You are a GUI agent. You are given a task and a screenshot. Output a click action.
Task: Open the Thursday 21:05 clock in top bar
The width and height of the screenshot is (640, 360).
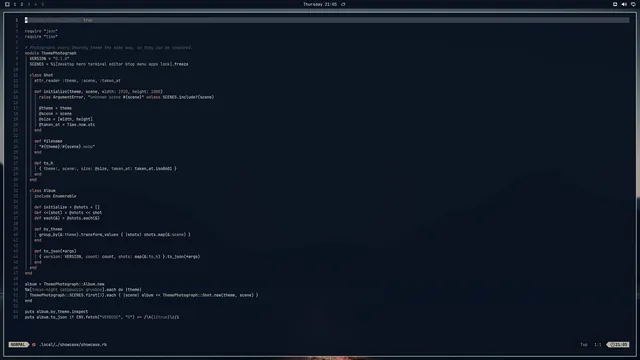320,4
